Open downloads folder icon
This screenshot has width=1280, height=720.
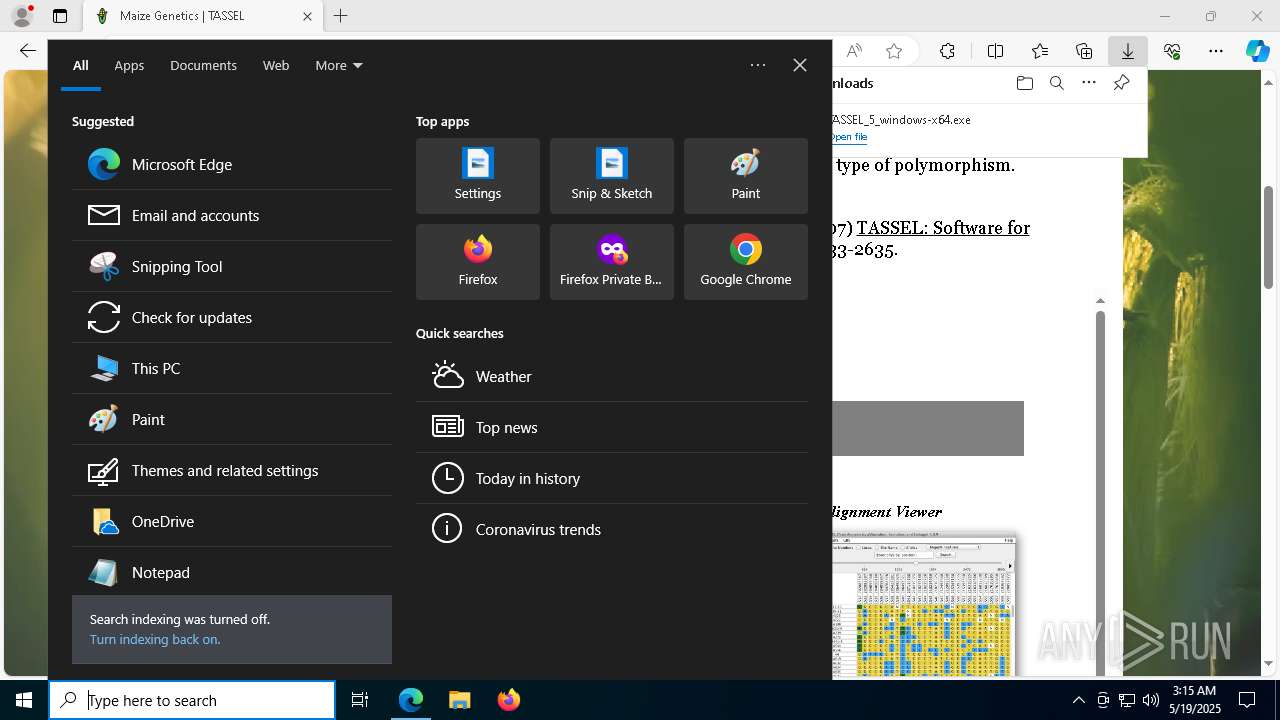1024,83
